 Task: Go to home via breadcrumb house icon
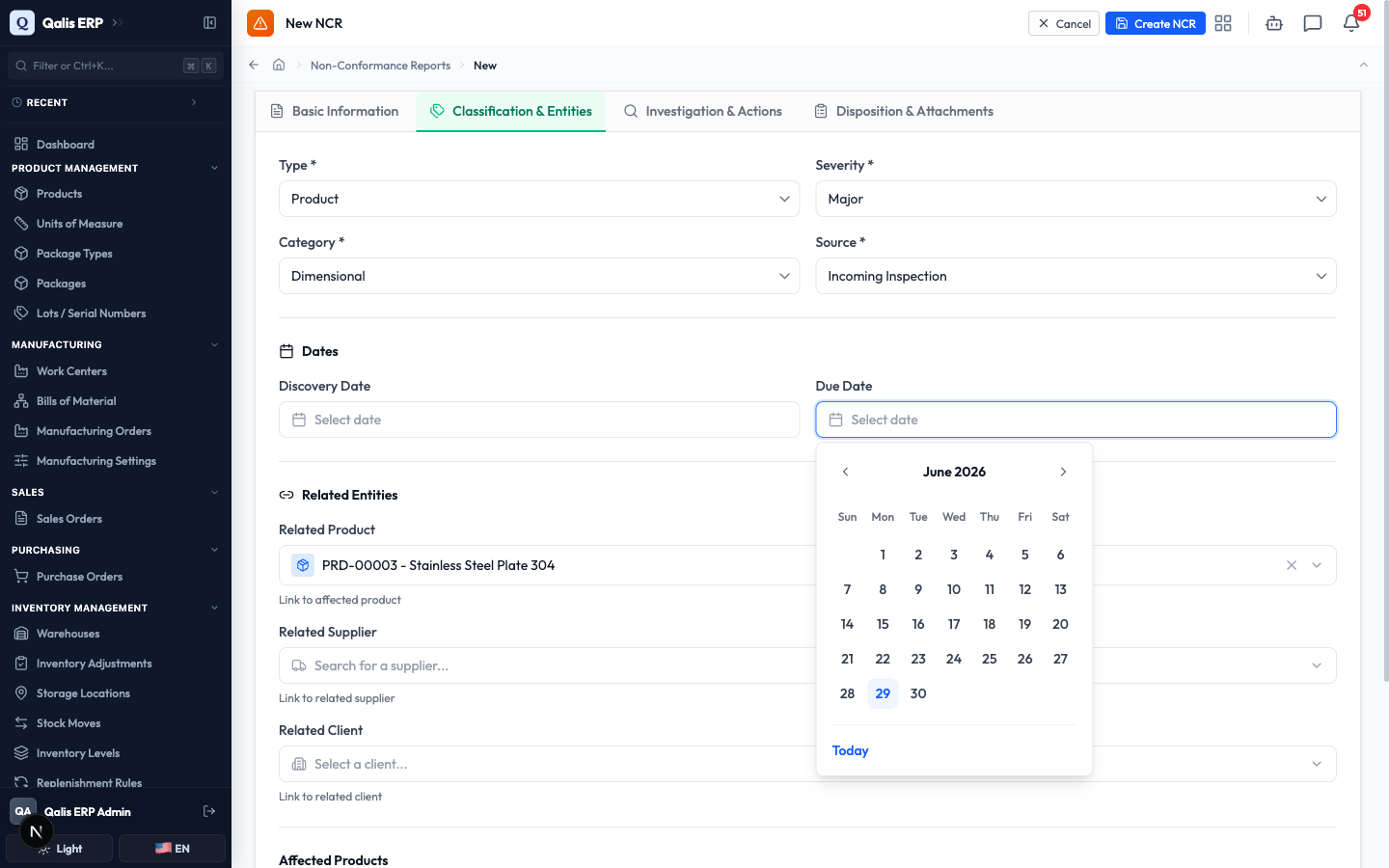point(279,65)
